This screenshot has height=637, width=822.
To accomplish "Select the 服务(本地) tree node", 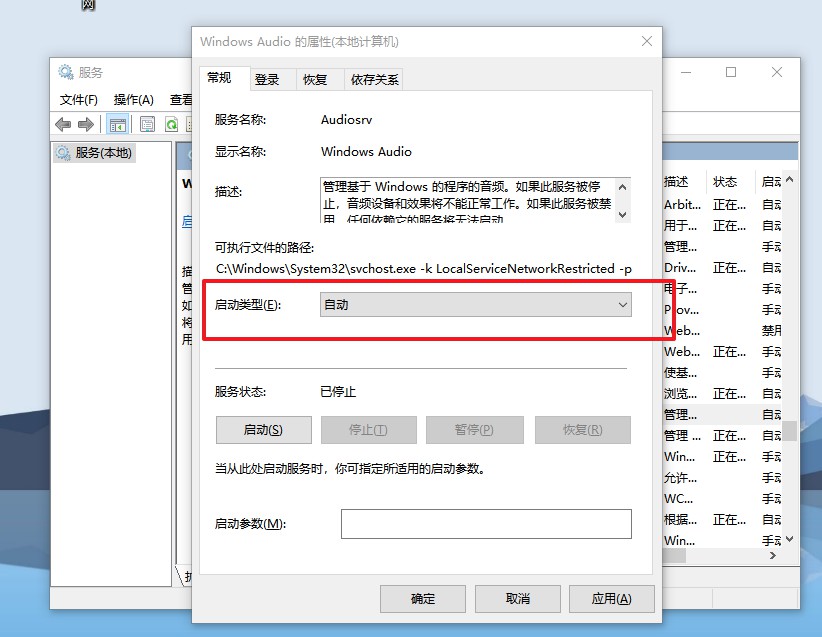I will pos(94,153).
